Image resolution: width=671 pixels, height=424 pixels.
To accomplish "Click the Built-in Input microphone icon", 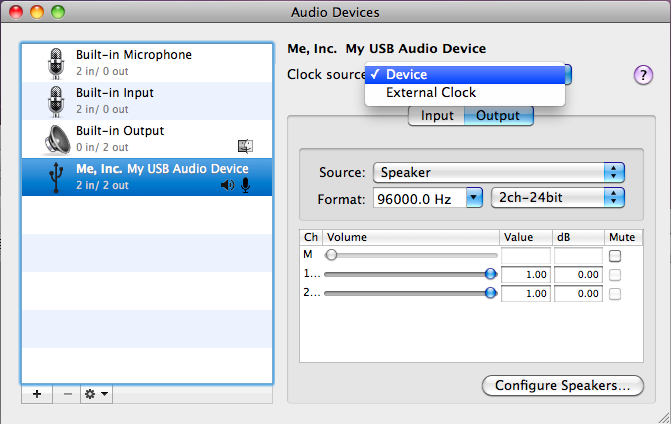I will point(54,101).
